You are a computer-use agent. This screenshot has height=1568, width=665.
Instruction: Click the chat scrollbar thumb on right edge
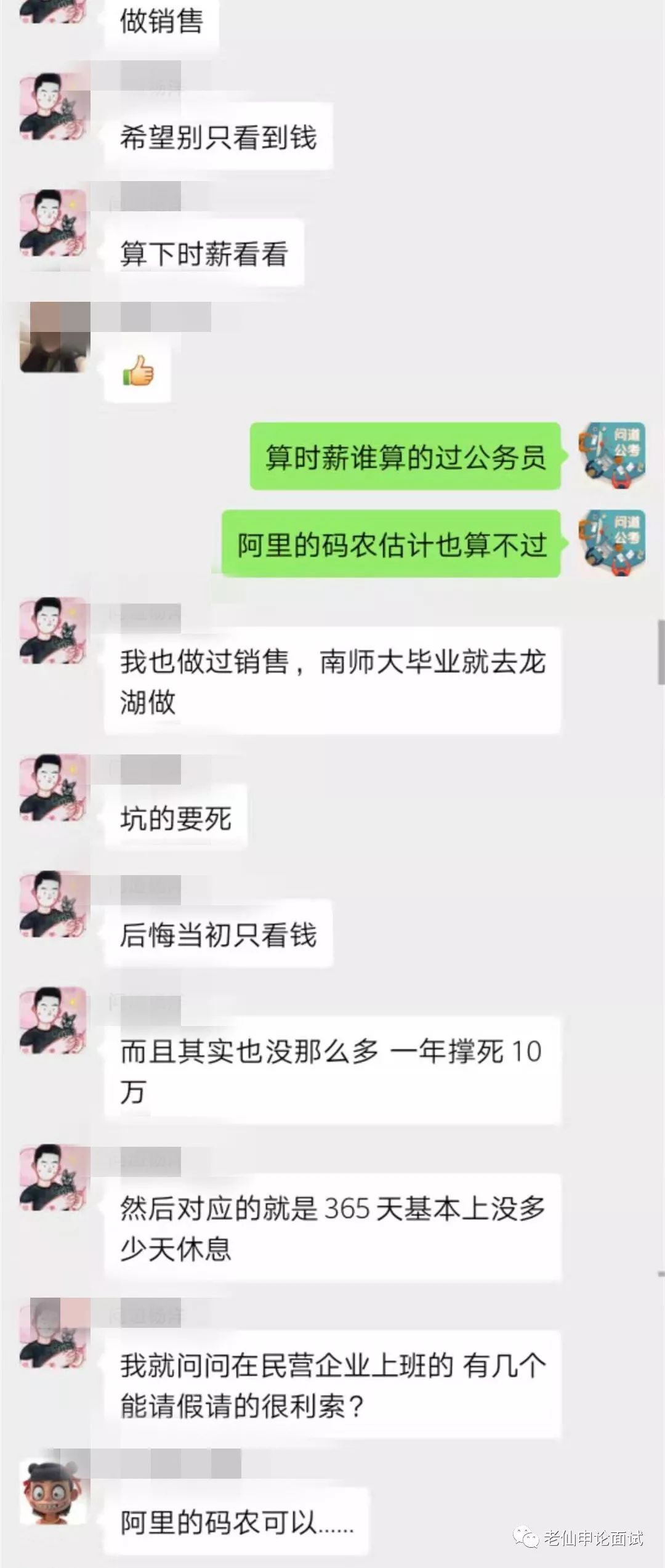pyautogui.click(x=661, y=652)
